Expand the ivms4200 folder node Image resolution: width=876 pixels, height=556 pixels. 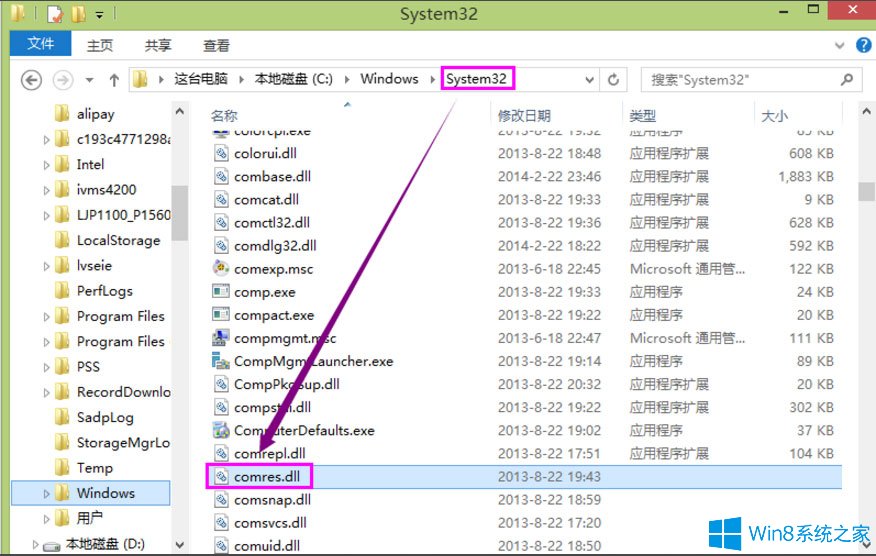pyautogui.click(x=46, y=190)
